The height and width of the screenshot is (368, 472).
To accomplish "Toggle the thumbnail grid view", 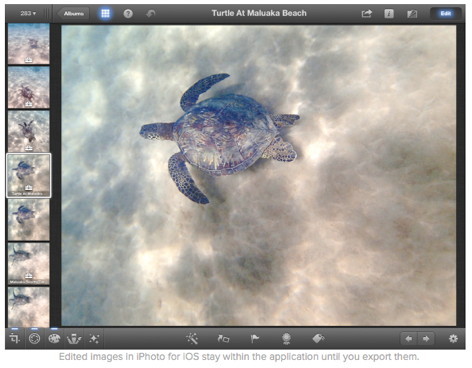I will (x=105, y=13).
